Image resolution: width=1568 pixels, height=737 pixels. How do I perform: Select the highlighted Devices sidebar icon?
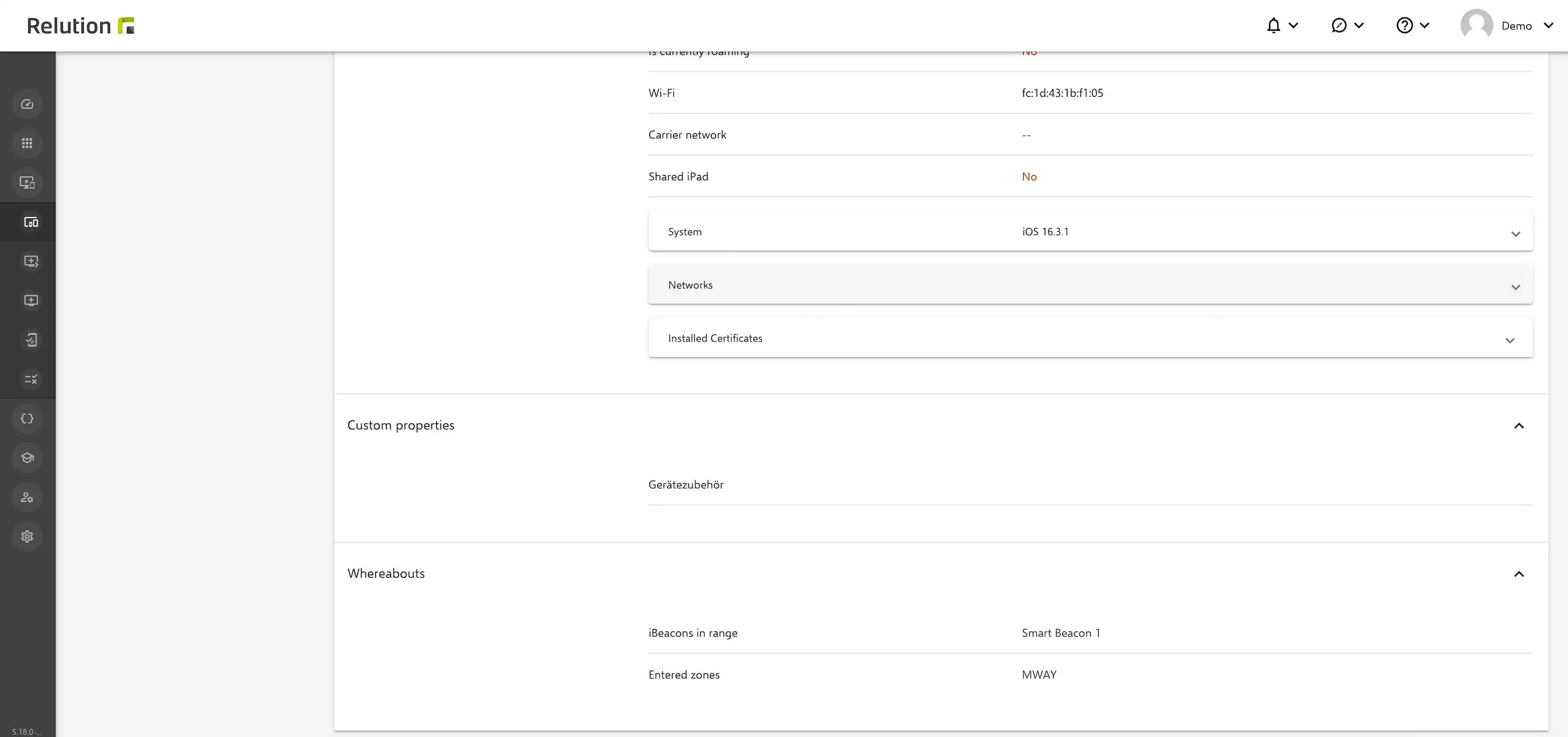(x=30, y=222)
